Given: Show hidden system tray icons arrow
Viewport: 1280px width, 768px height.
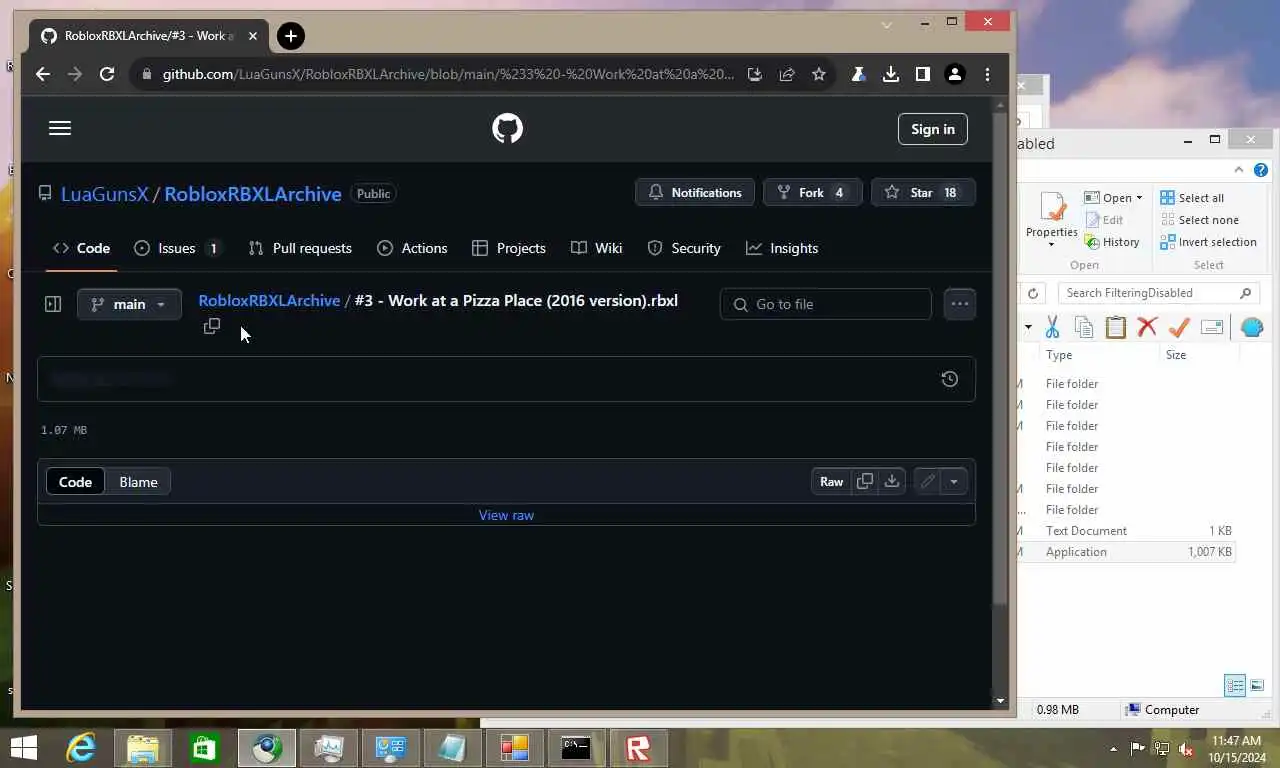Looking at the screenshot, I should [x=1114, y=748].
